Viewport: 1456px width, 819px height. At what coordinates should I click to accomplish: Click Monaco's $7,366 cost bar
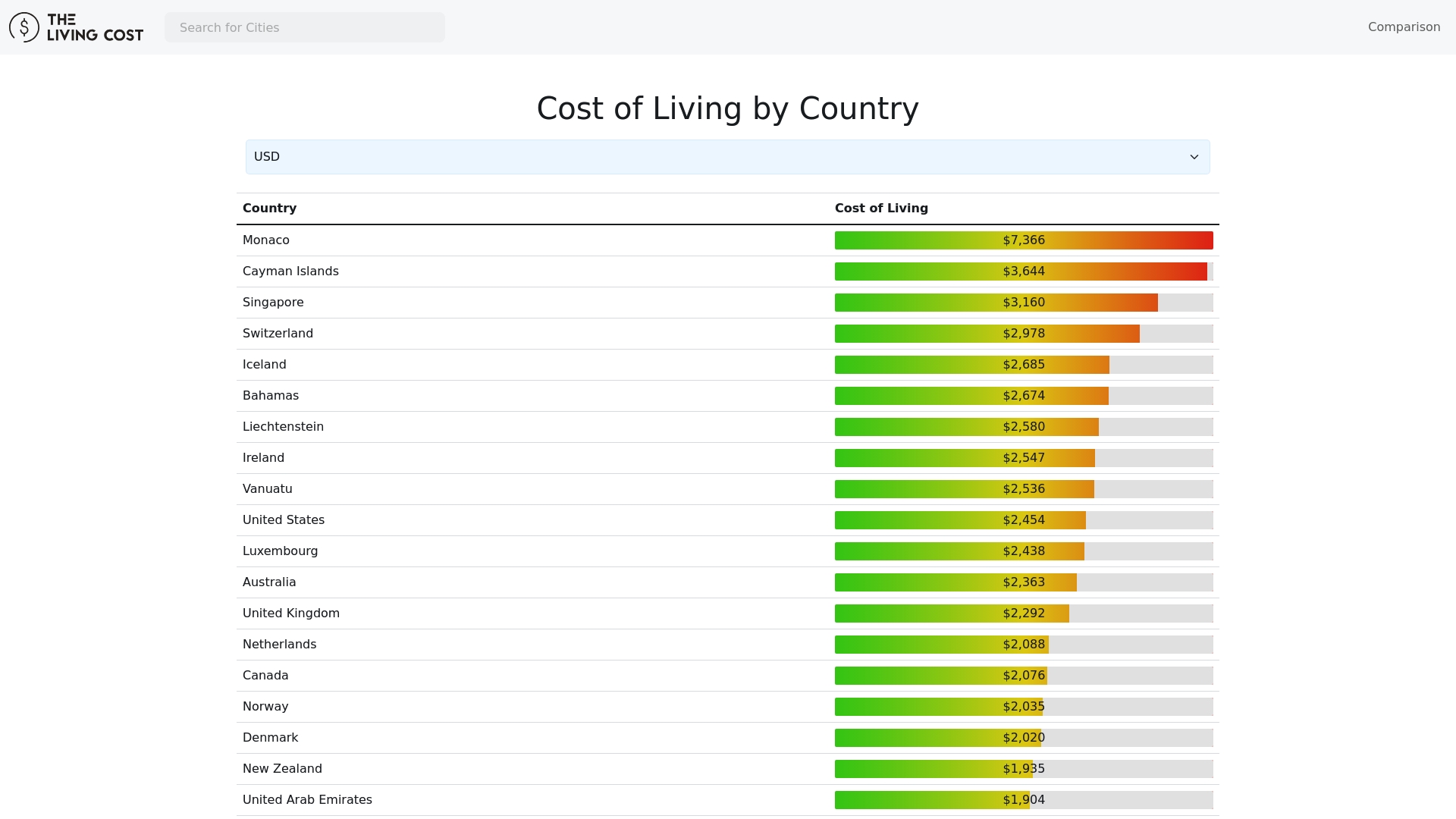pos(1023,240)
